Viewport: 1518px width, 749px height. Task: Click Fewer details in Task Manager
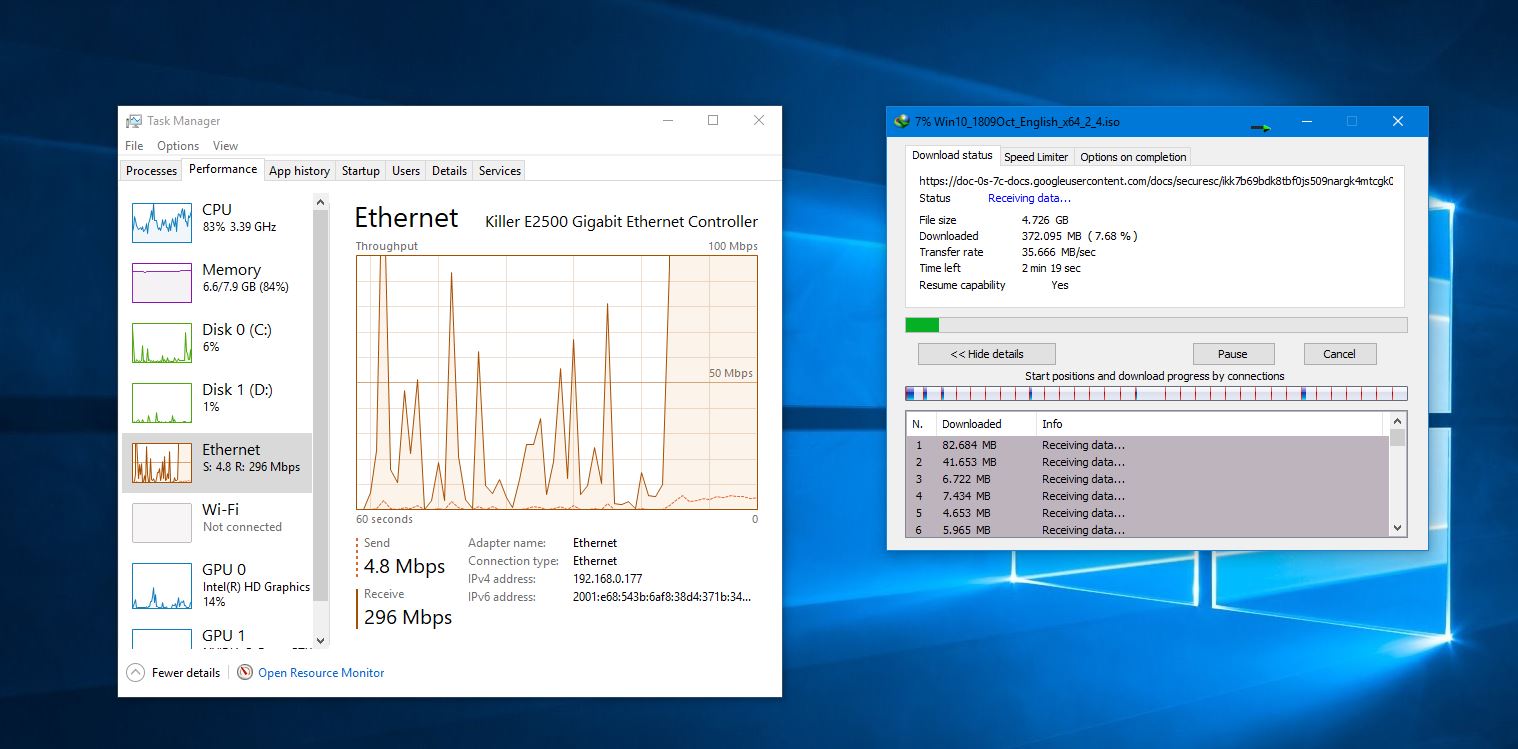186,673
